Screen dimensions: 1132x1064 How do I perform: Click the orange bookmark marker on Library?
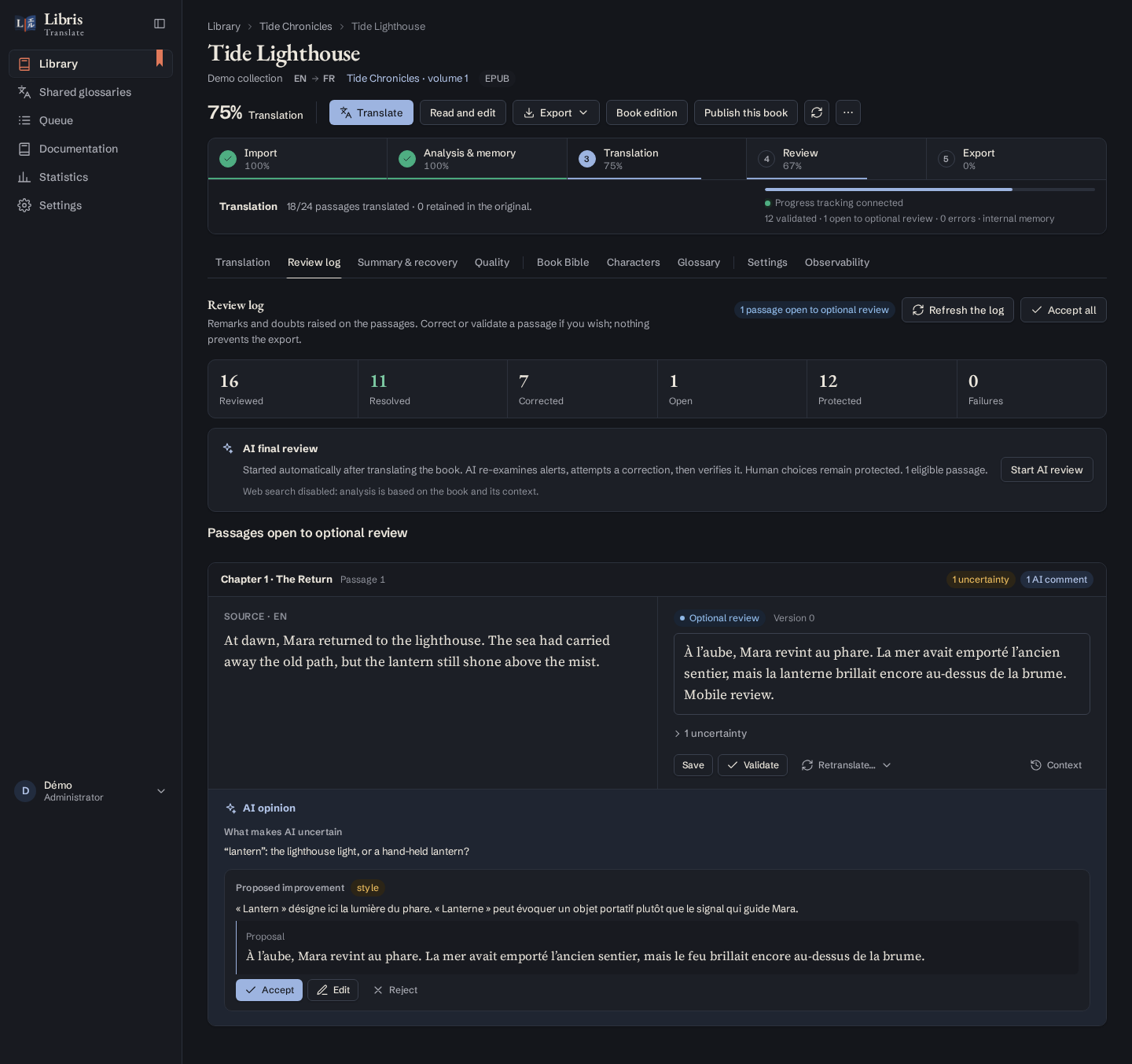tap(160, 58)
